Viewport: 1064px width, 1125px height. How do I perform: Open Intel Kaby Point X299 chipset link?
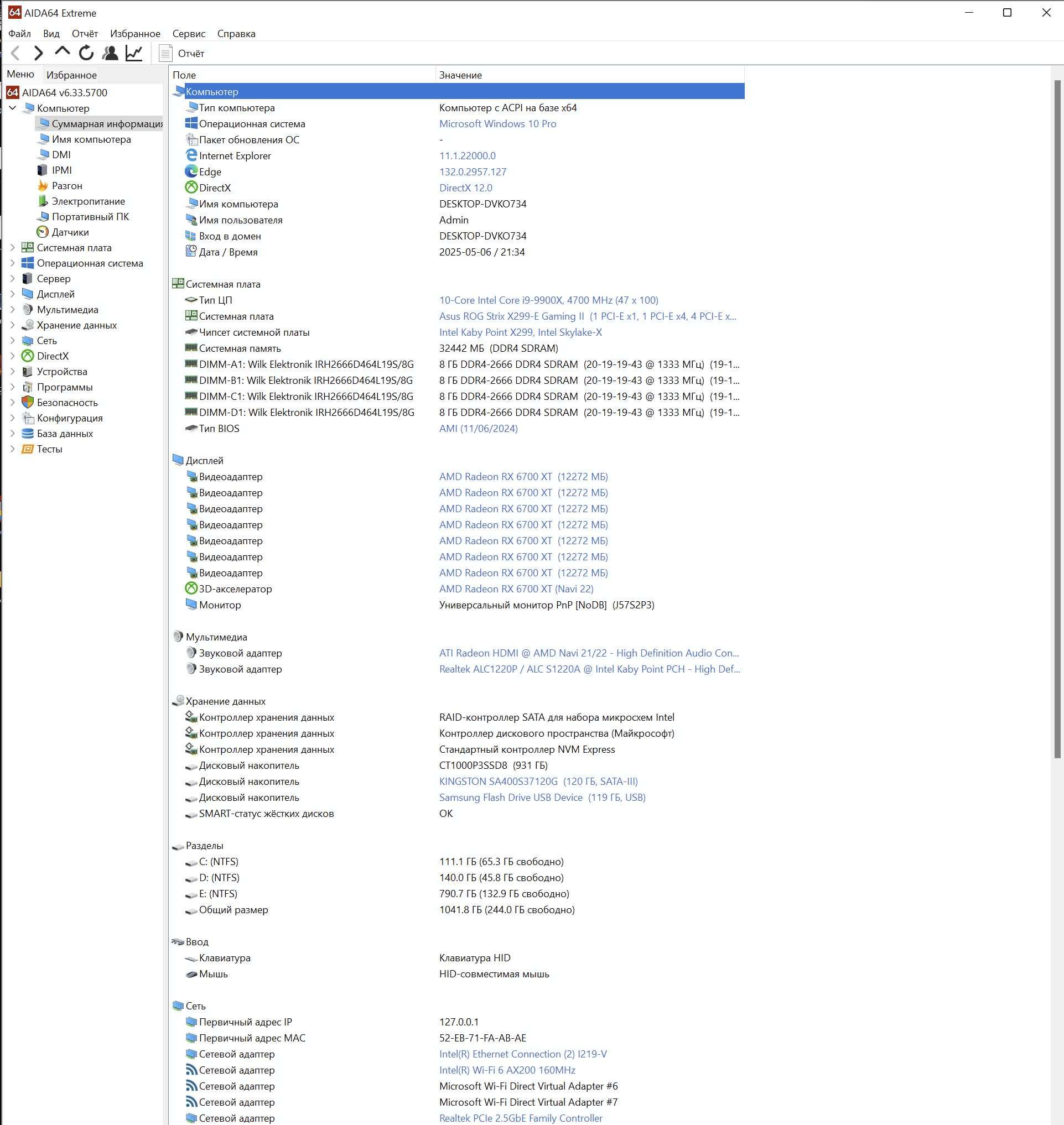pyautogui.click(x=521, y=332)
